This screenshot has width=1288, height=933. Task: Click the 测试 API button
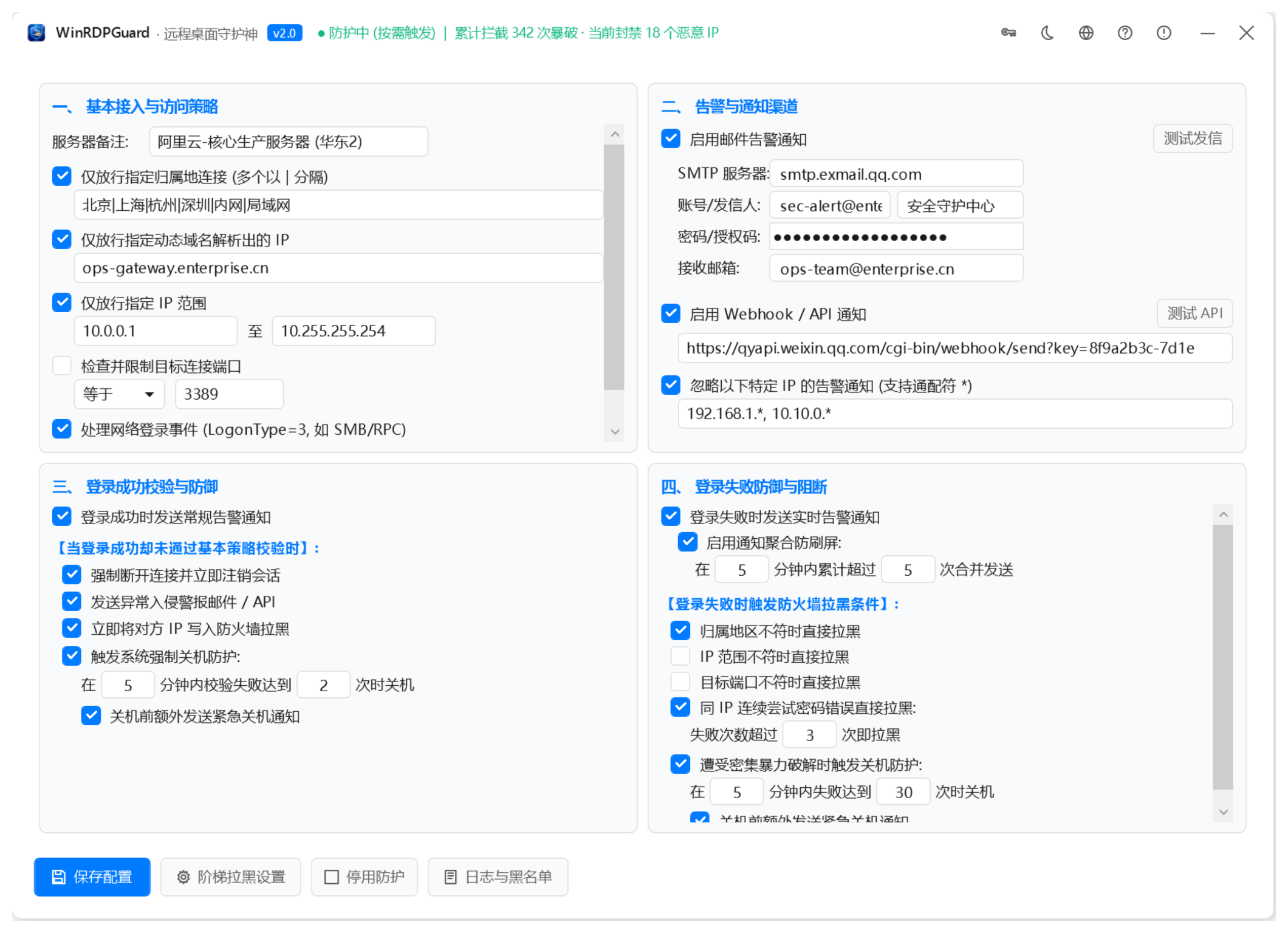(x=1195, y=313)
